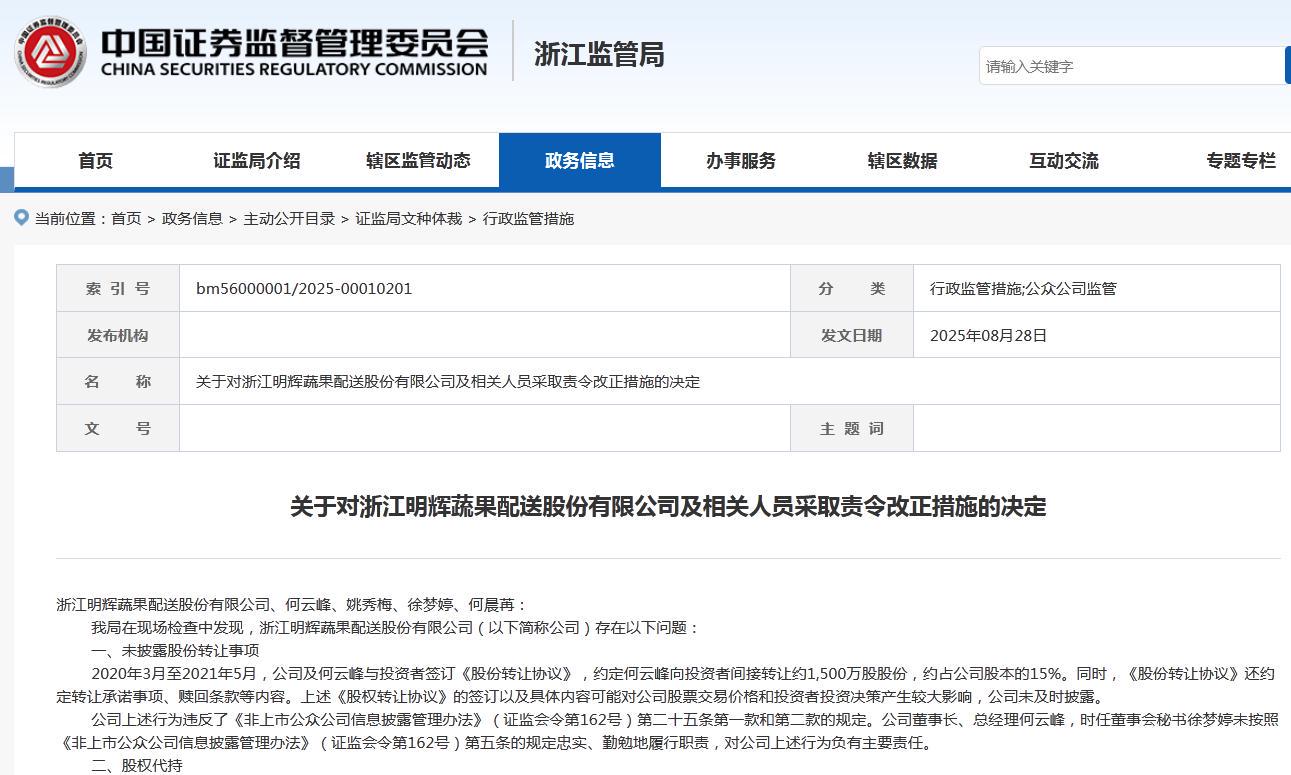The height and width of the screenshot is (775, 1291).
Task: Click the 名称 row document title text
Action: (448, 381)
